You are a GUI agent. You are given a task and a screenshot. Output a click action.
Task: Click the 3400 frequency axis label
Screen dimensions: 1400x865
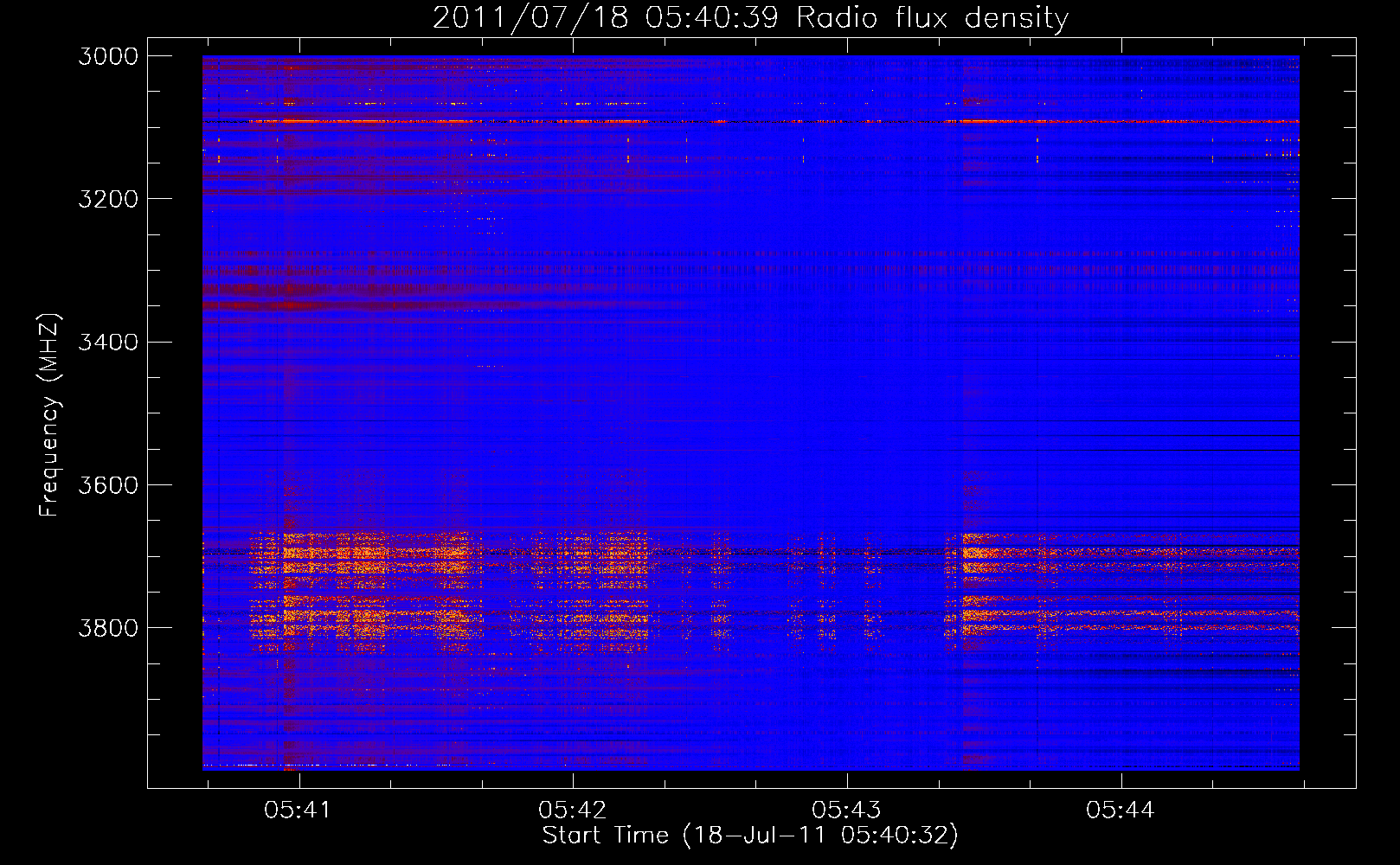point(108,342)
